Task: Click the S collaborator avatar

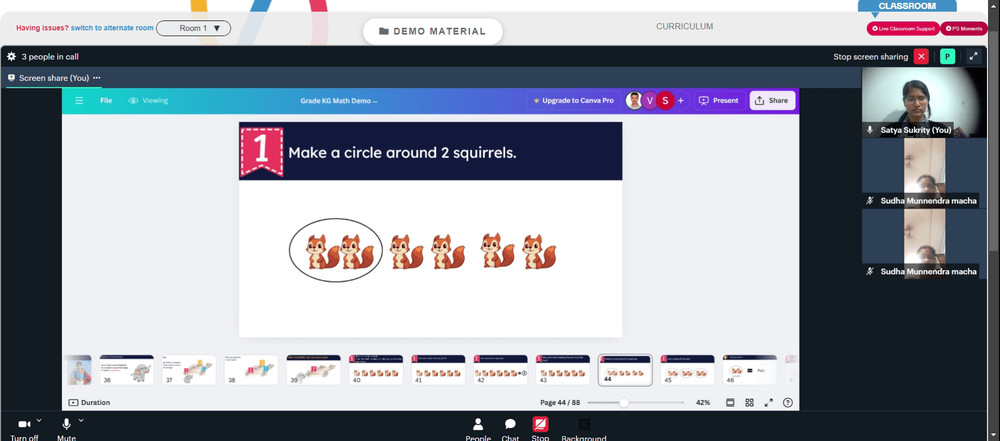Action: coord(665,101)
